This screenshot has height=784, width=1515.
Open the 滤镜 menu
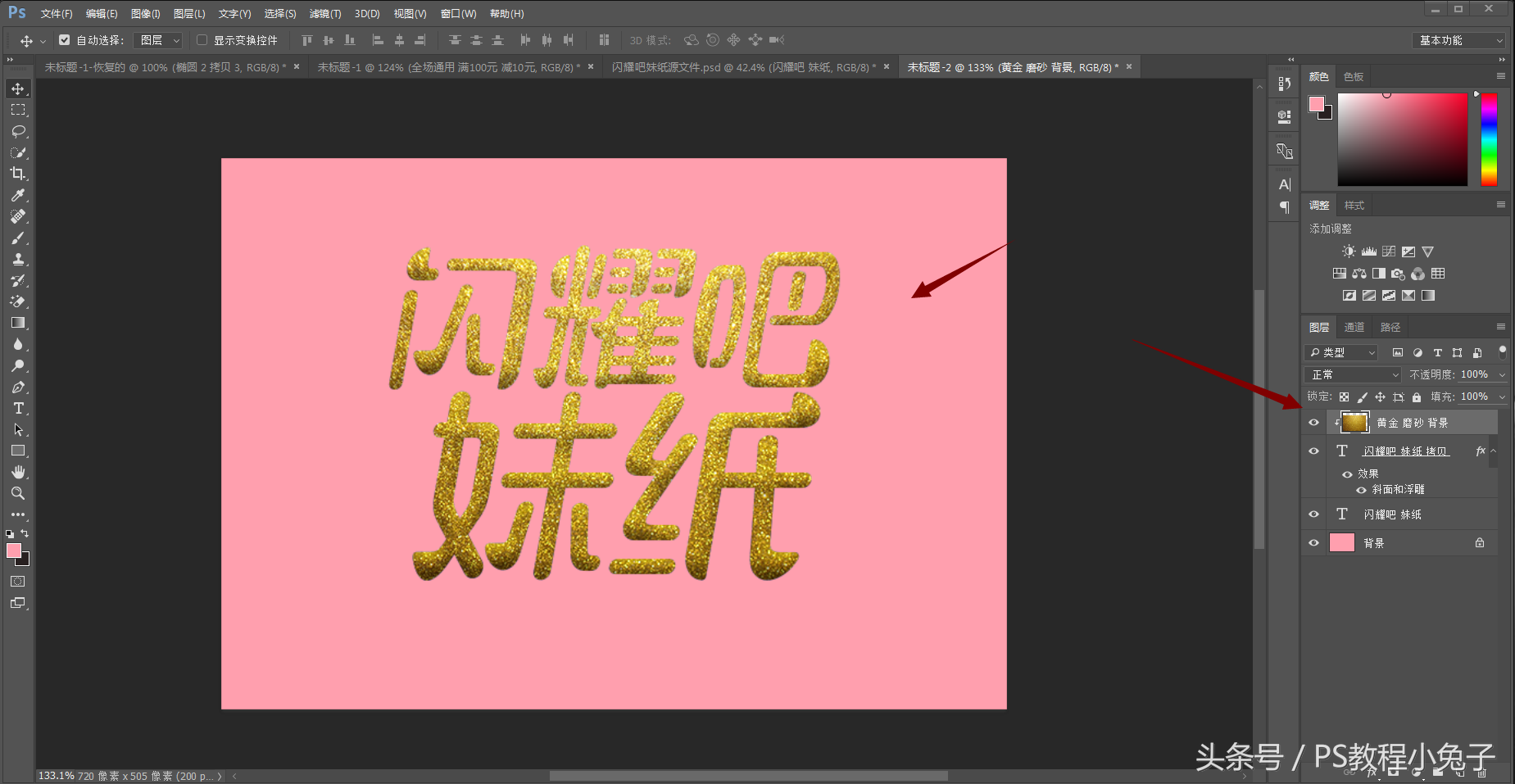click(x=324, y=13)
